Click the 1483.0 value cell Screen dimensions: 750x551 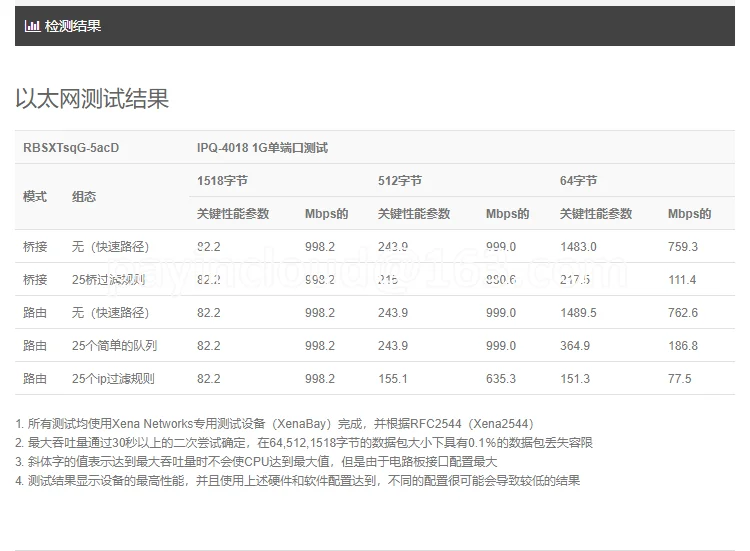(578, 247)
